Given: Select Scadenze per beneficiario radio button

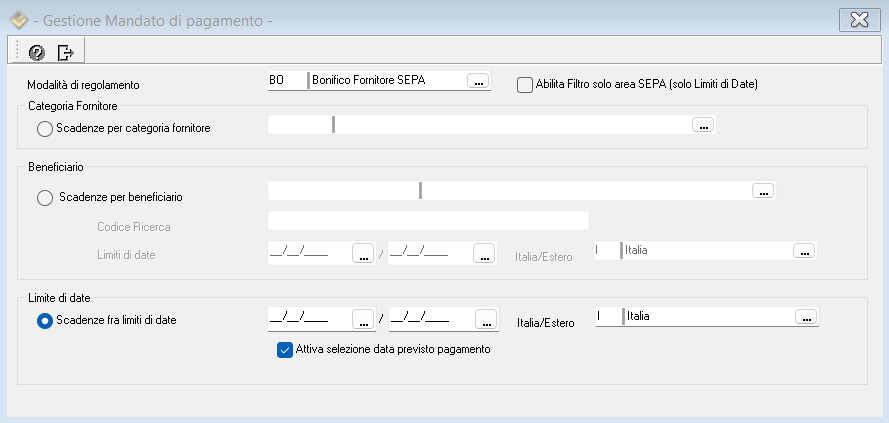Looking at the screenshot, I should (x=44, y=197).
